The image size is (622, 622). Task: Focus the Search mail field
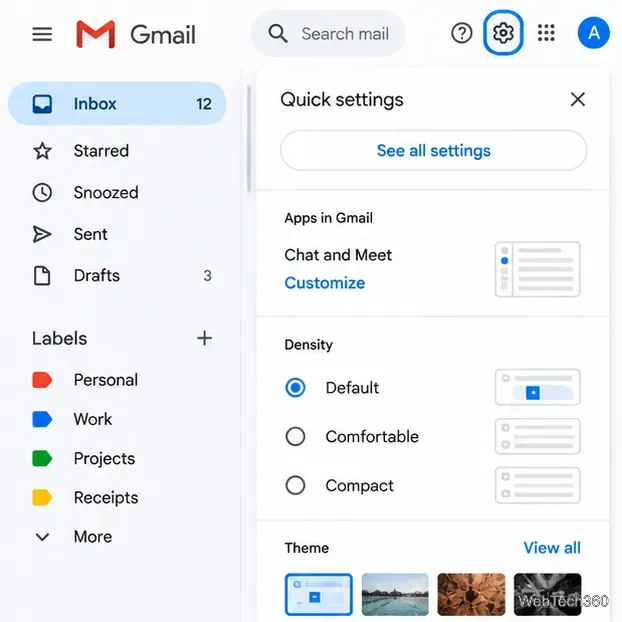coord(328,33)
